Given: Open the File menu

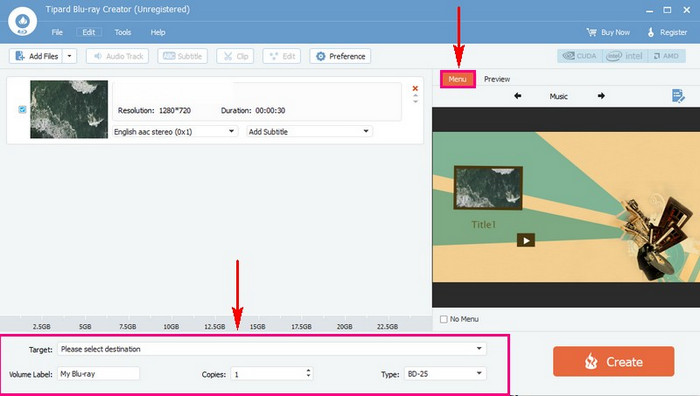Looking at the screenshot, I should tap(57, 32).
